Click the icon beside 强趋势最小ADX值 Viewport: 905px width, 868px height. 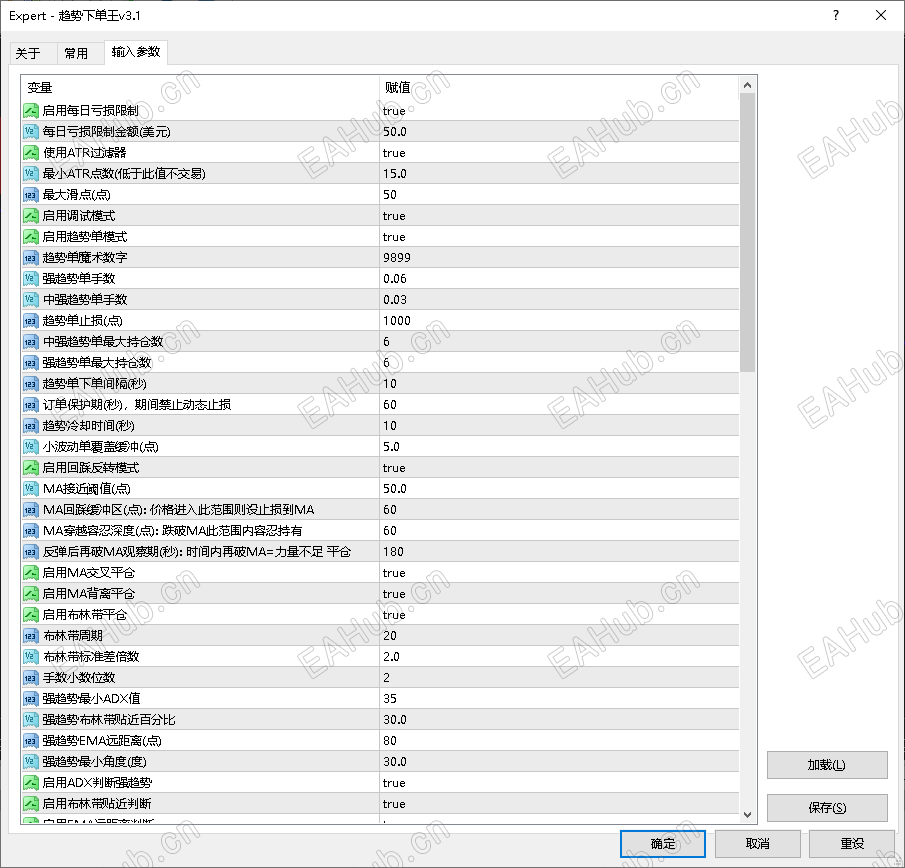click(31, 698)
